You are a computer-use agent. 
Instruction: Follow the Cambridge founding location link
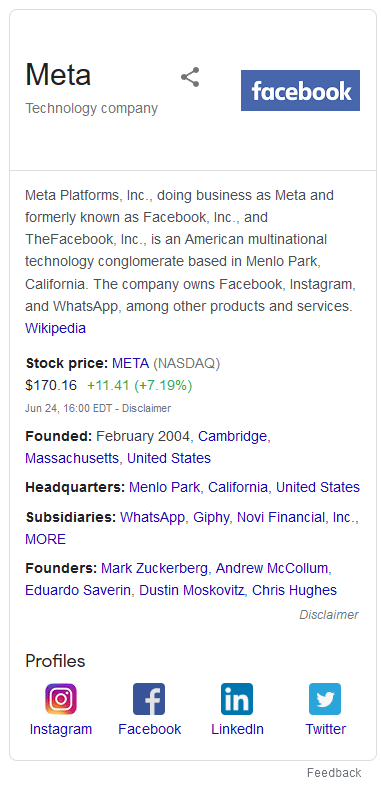click(232, 437)
